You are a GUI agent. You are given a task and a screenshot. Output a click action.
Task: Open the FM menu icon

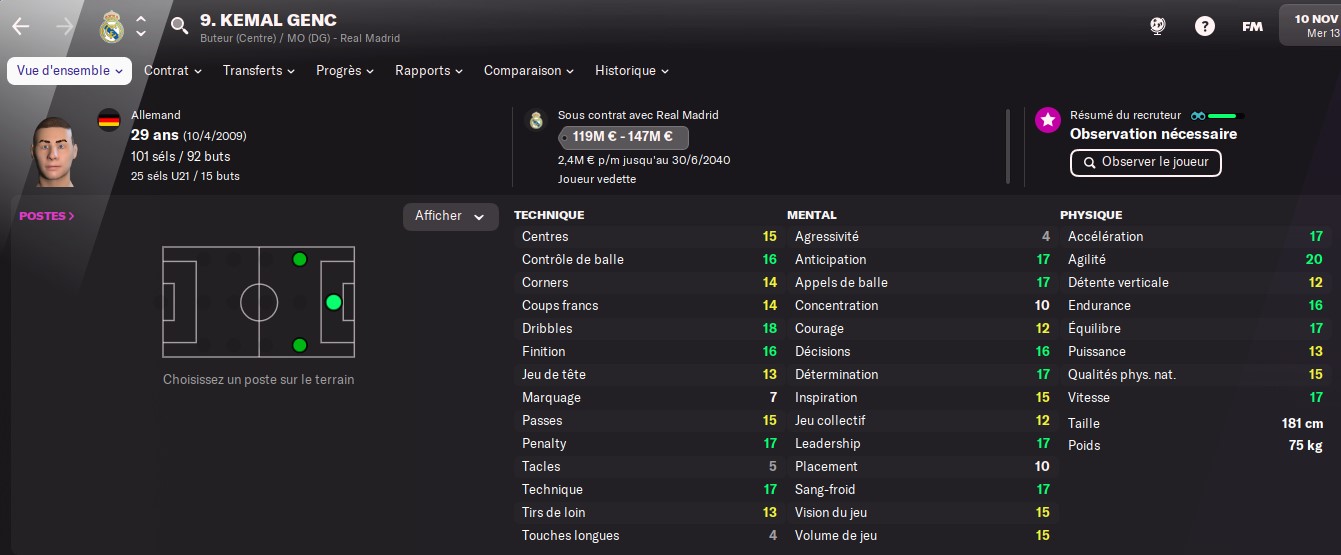1252,26
